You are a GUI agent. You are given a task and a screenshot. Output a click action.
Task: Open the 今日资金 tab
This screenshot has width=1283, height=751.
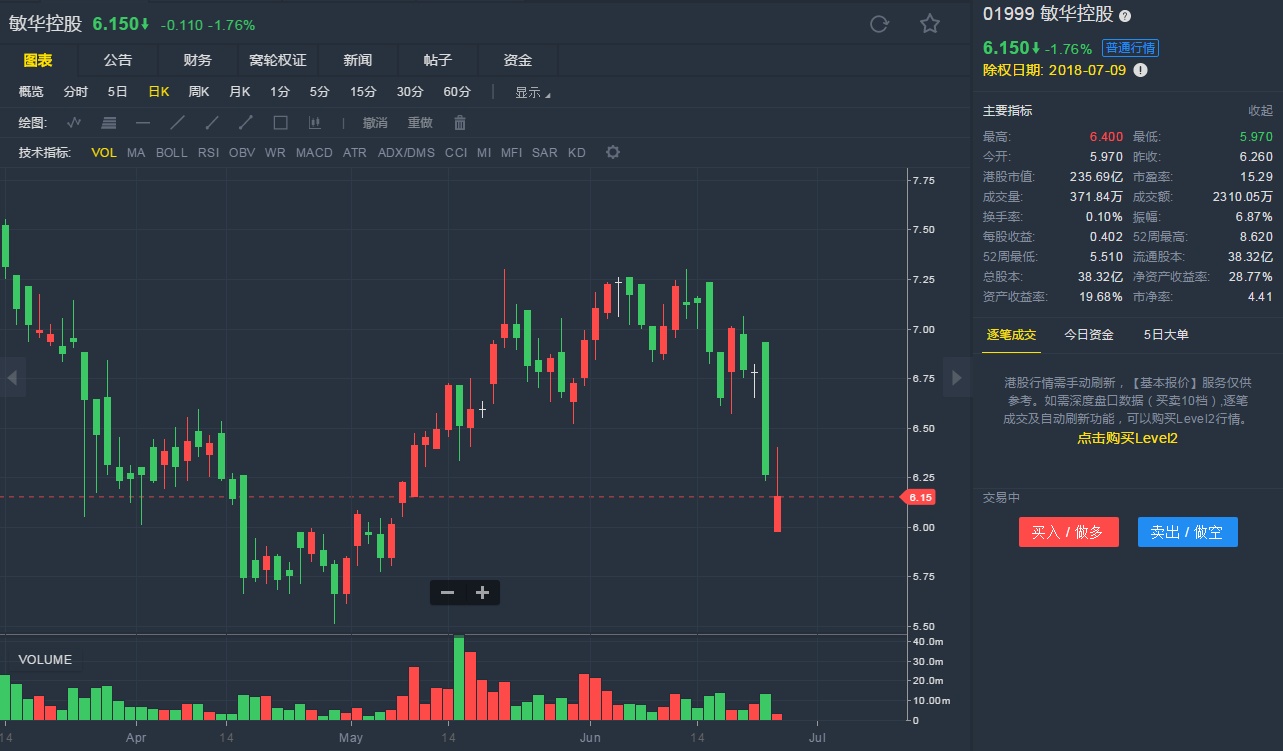click(1089, 335)
